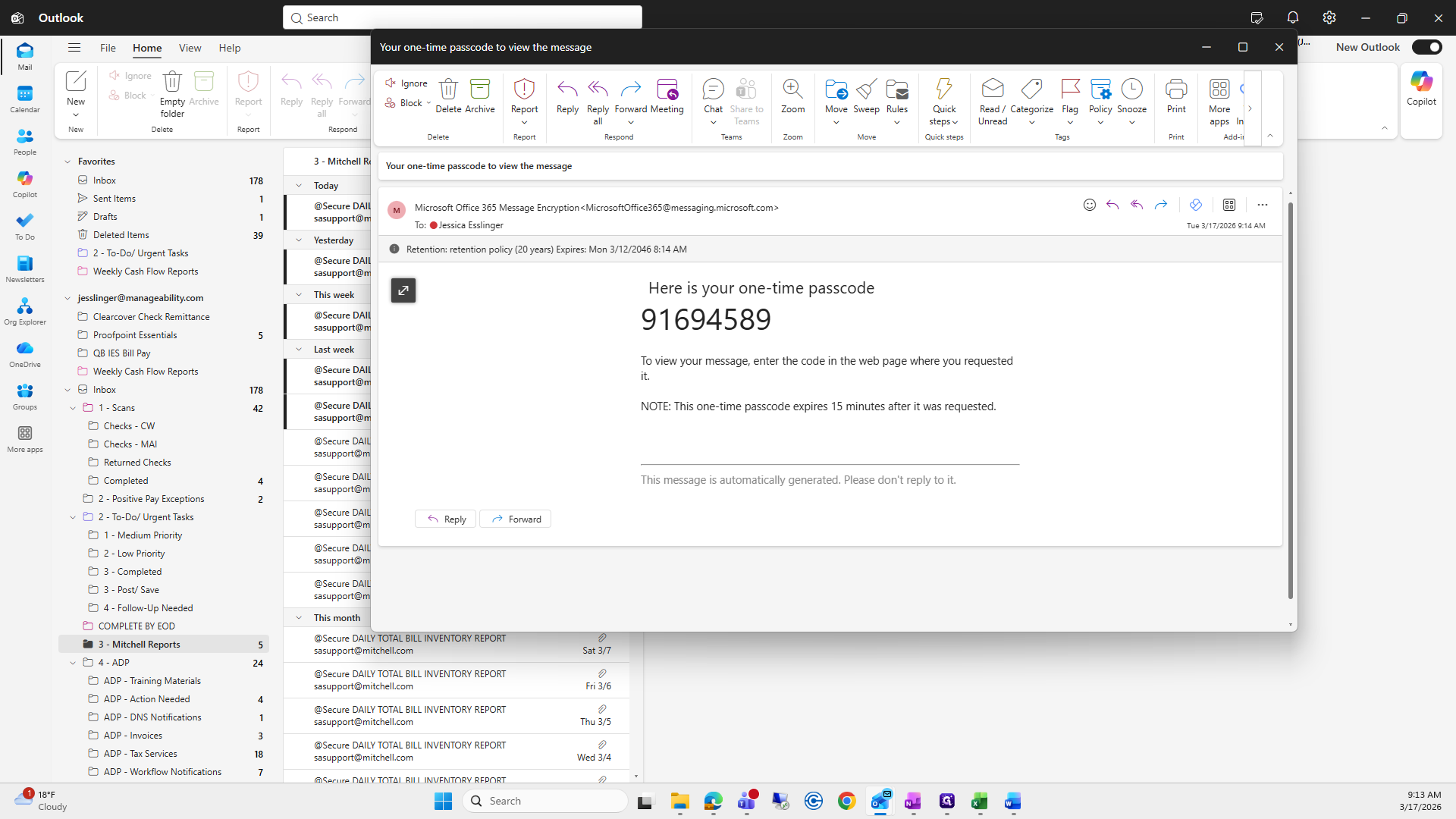Click the Print icon in ribbon
This screenshot has height=819, width=1456.
[1176, 90]
